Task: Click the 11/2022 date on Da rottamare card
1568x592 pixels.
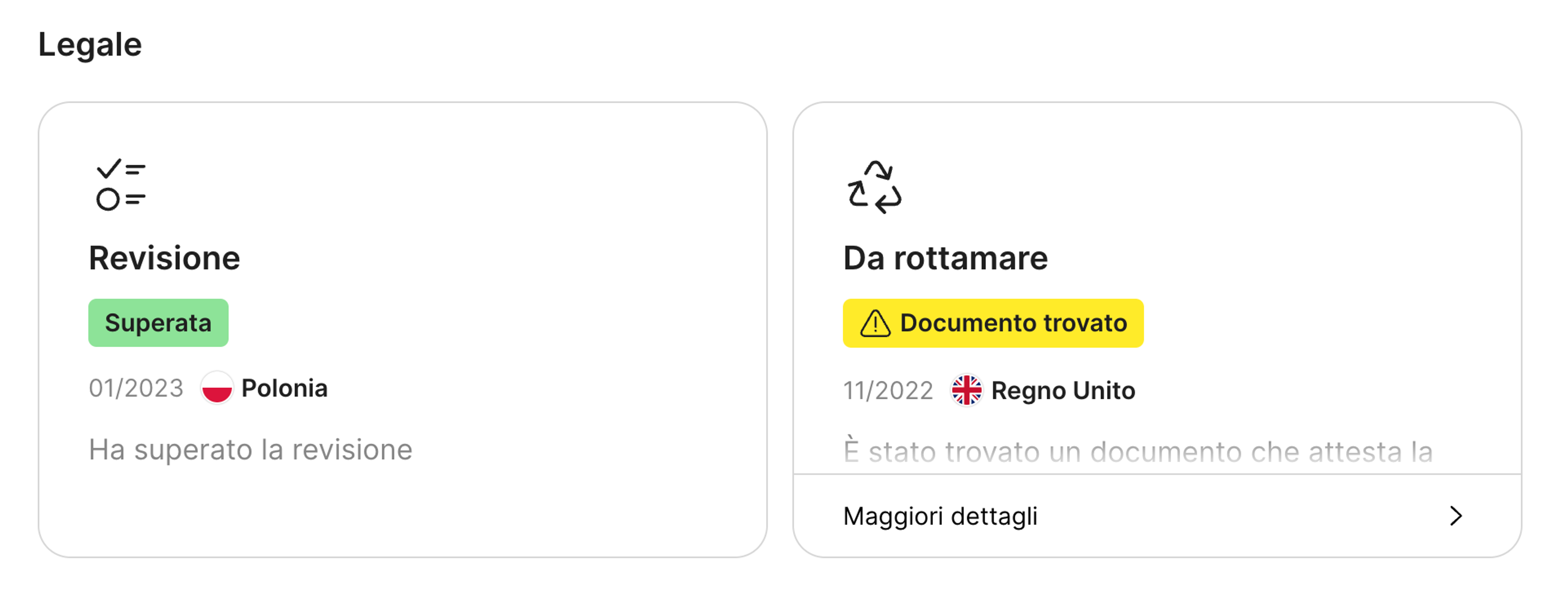Action: pos(888,390)
